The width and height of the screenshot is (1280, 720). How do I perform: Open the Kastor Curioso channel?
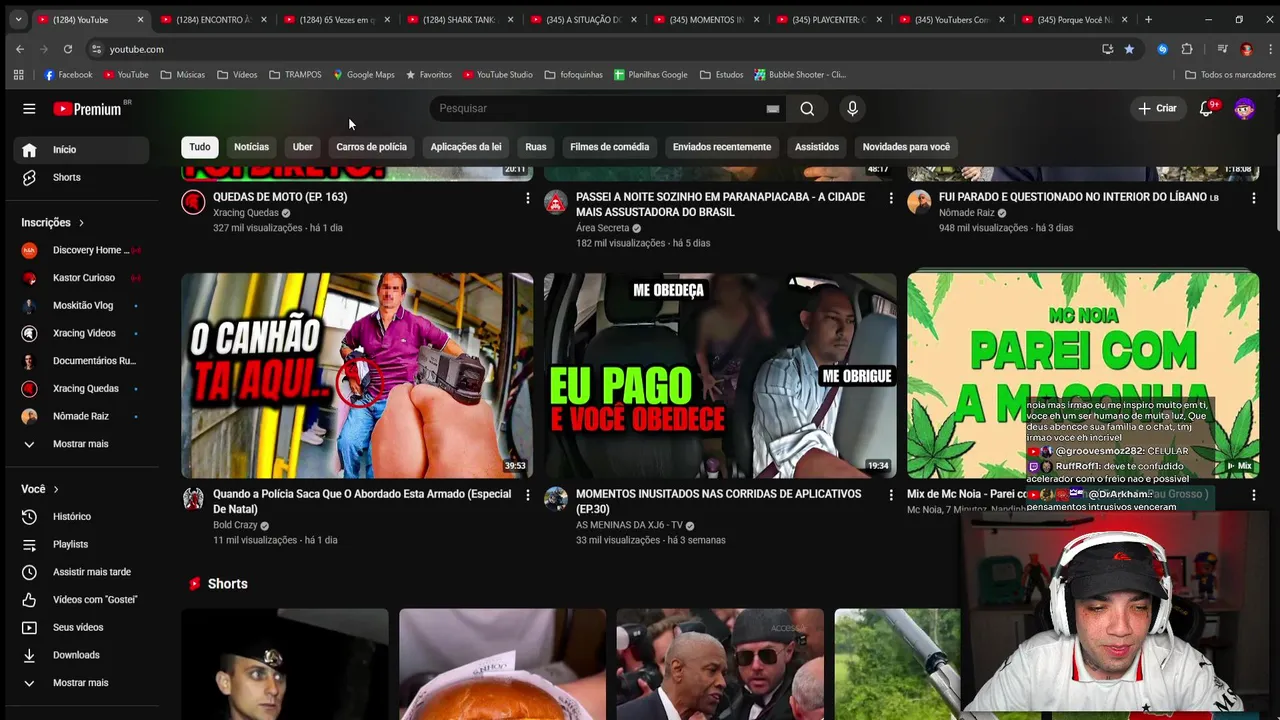click(x=81, y=278)
